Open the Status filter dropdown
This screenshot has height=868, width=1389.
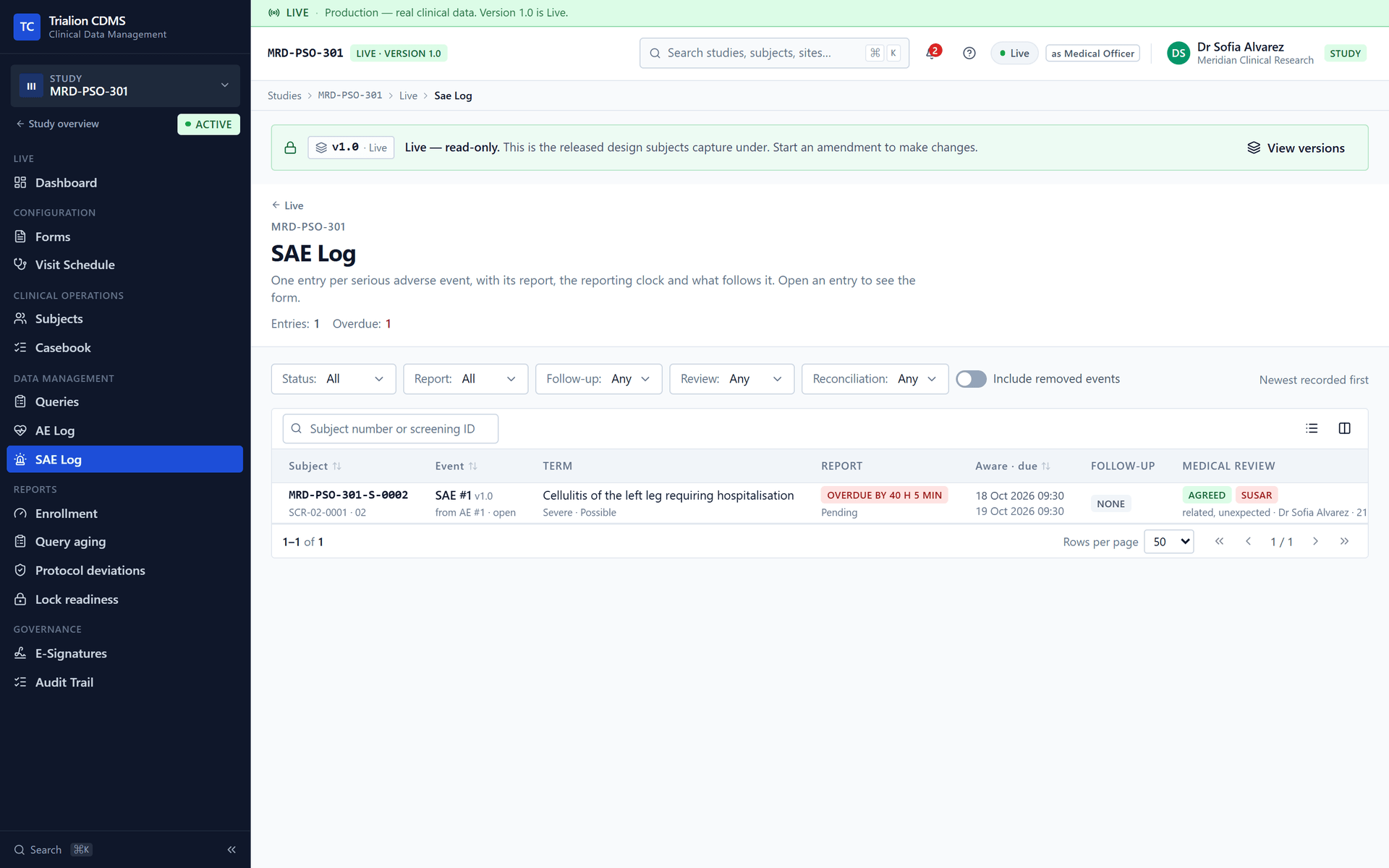(334, 379)
